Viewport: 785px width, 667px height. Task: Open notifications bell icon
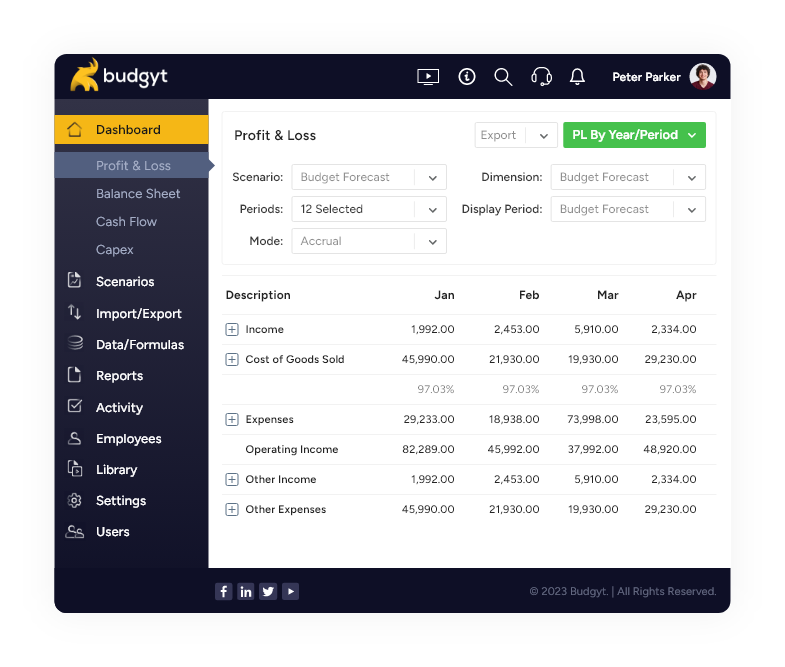(x=577, y=77)
